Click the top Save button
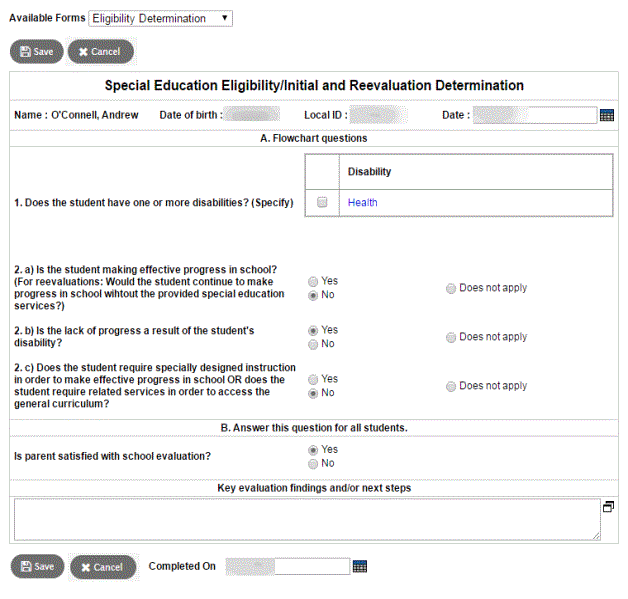 pyautogui.click(x=36, y=51)
